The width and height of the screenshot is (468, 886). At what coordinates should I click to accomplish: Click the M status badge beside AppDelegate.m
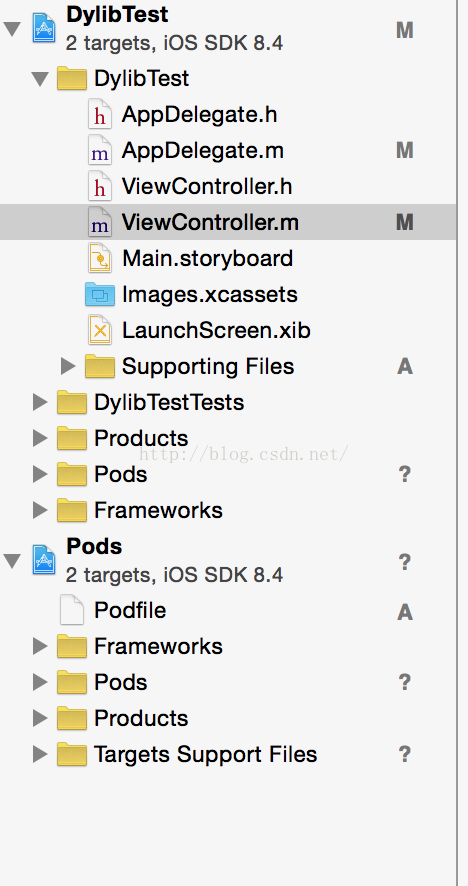(405, 151)
